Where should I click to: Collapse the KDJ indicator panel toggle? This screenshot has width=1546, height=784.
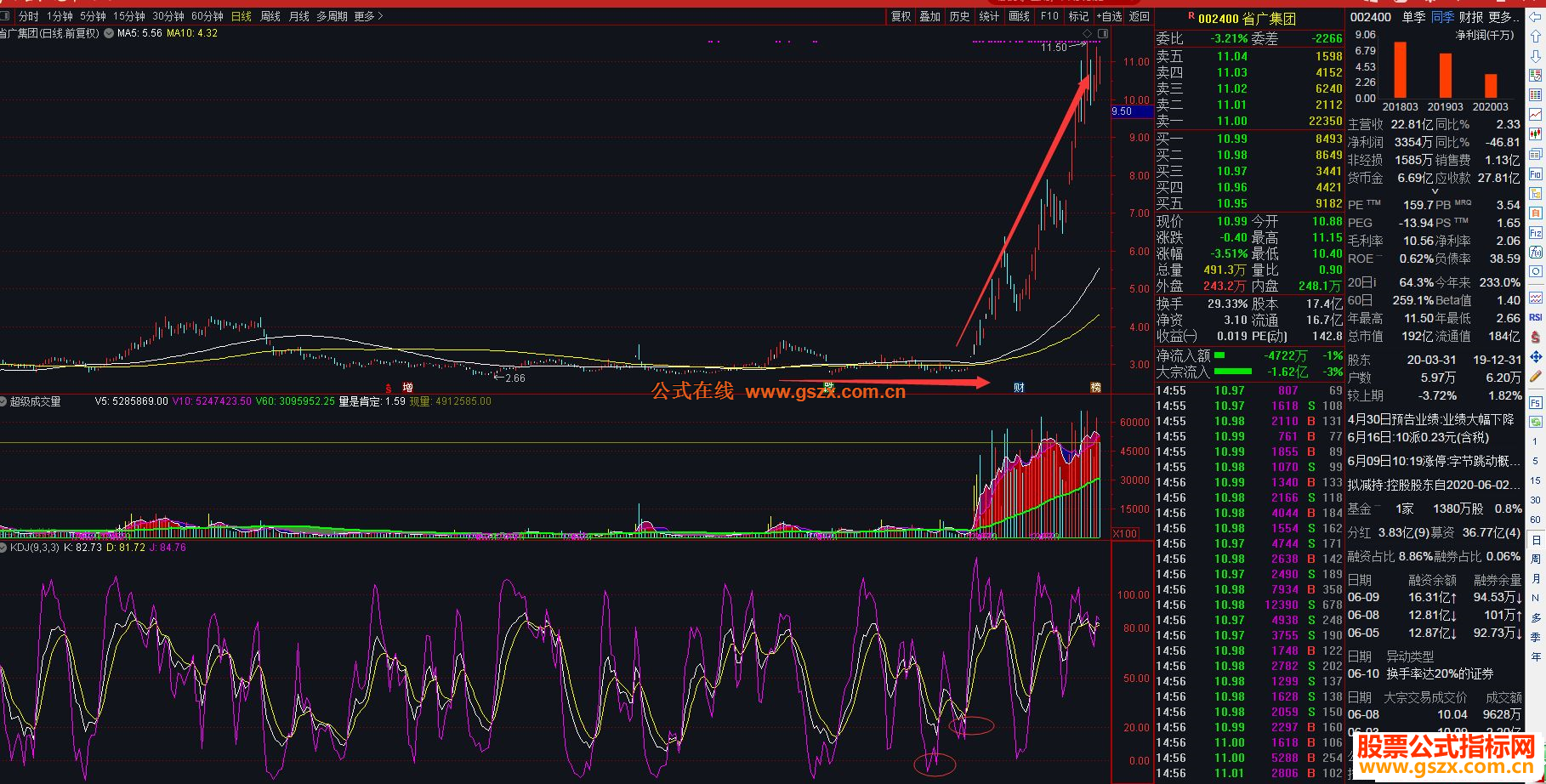tap(4, 548)
